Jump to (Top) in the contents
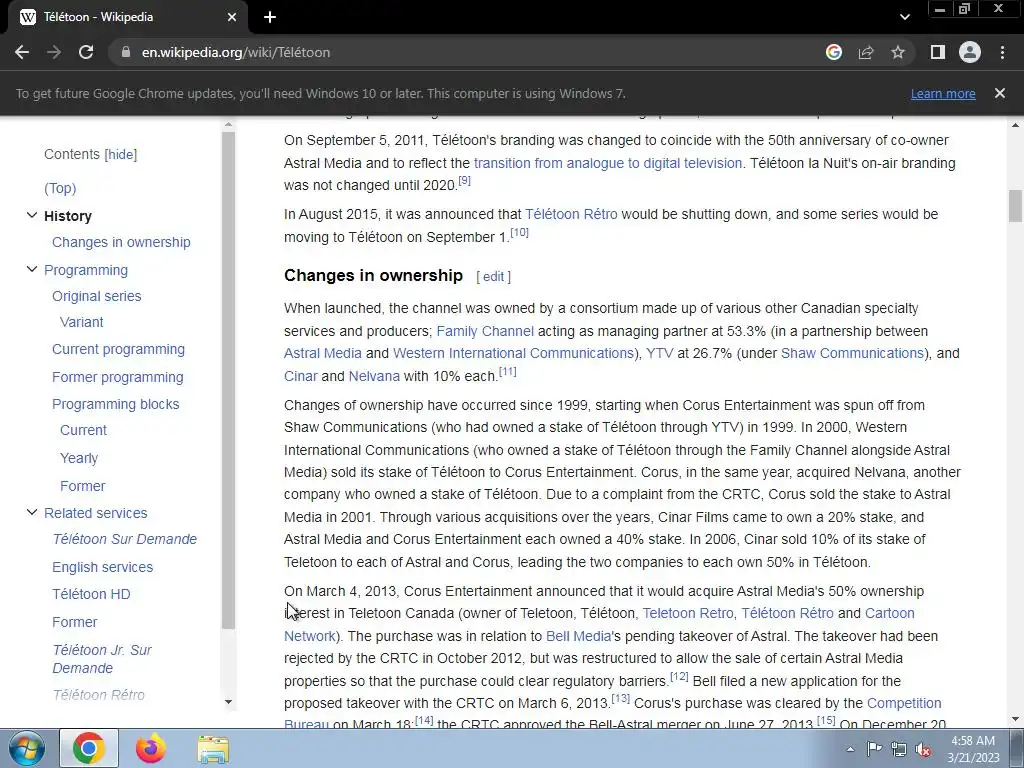 point(60,188)
